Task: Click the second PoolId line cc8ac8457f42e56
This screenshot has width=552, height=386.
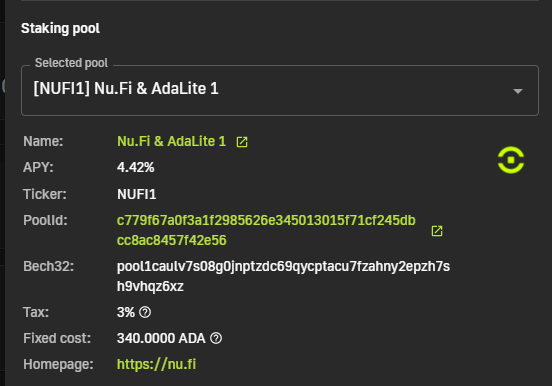Action: (x=171, y=241)
